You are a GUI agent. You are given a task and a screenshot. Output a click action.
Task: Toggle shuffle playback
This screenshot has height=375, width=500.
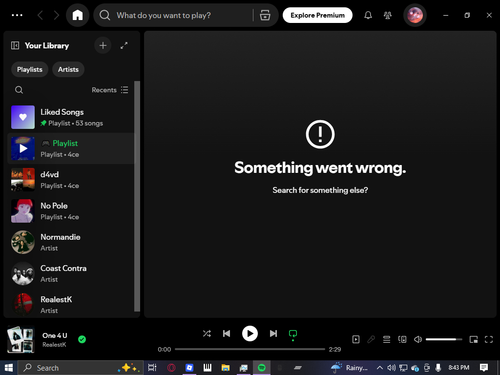point(207,333)
